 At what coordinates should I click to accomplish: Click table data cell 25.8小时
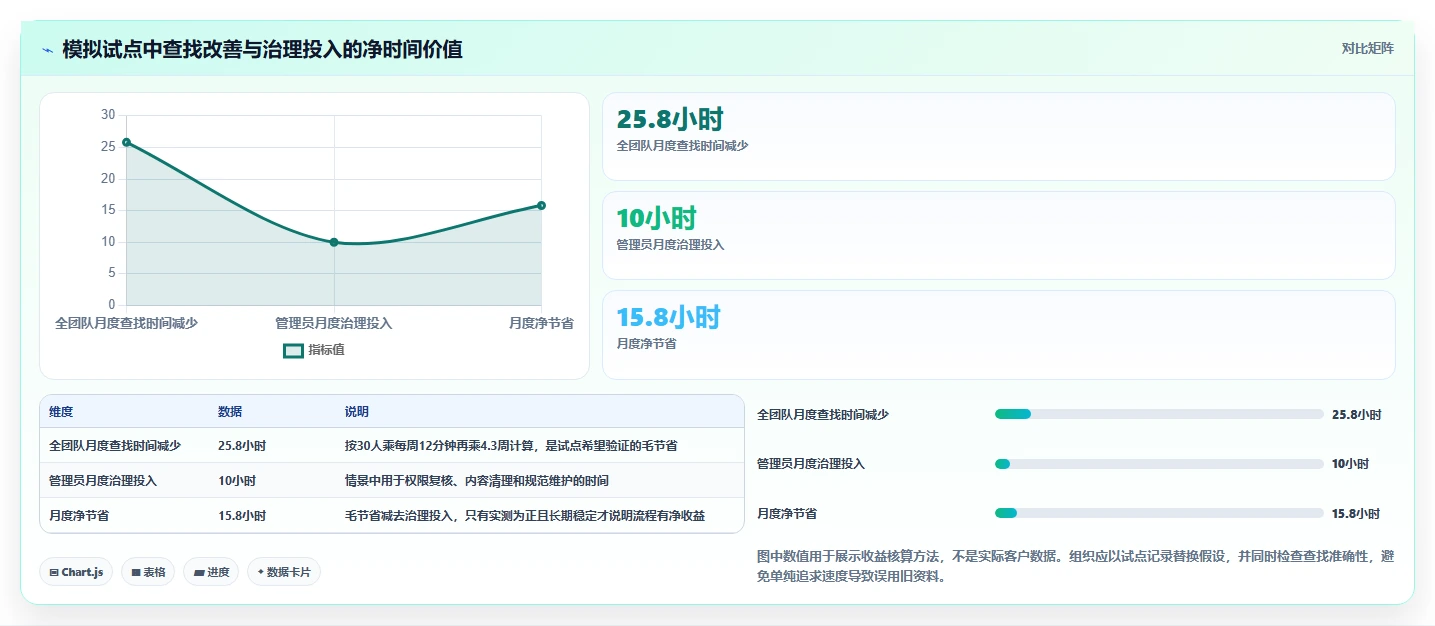tap(242, 446)
